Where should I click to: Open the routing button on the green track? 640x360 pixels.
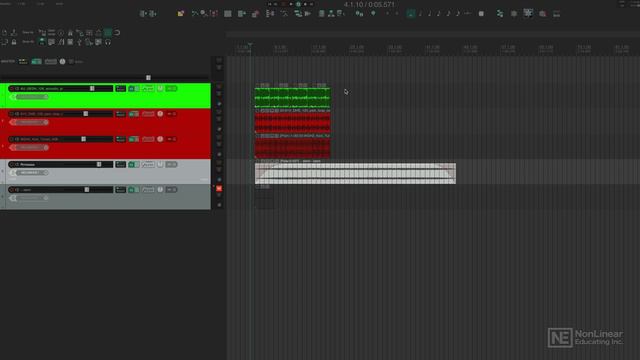click(x=120, y=89)
